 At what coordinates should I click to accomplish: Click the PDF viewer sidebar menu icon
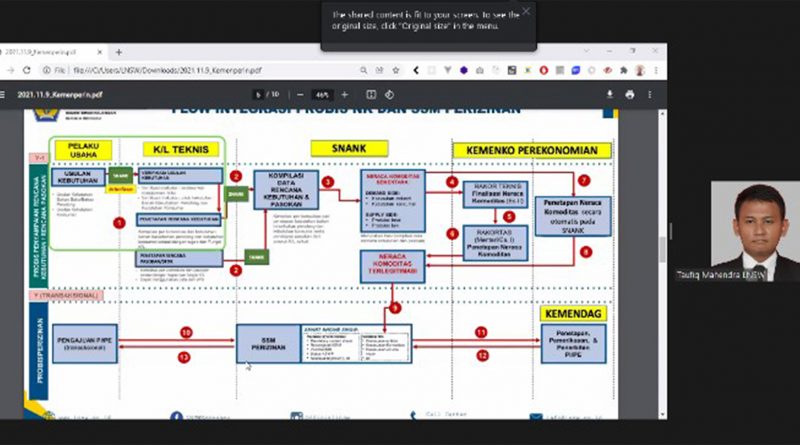click(x=7, y=94)
